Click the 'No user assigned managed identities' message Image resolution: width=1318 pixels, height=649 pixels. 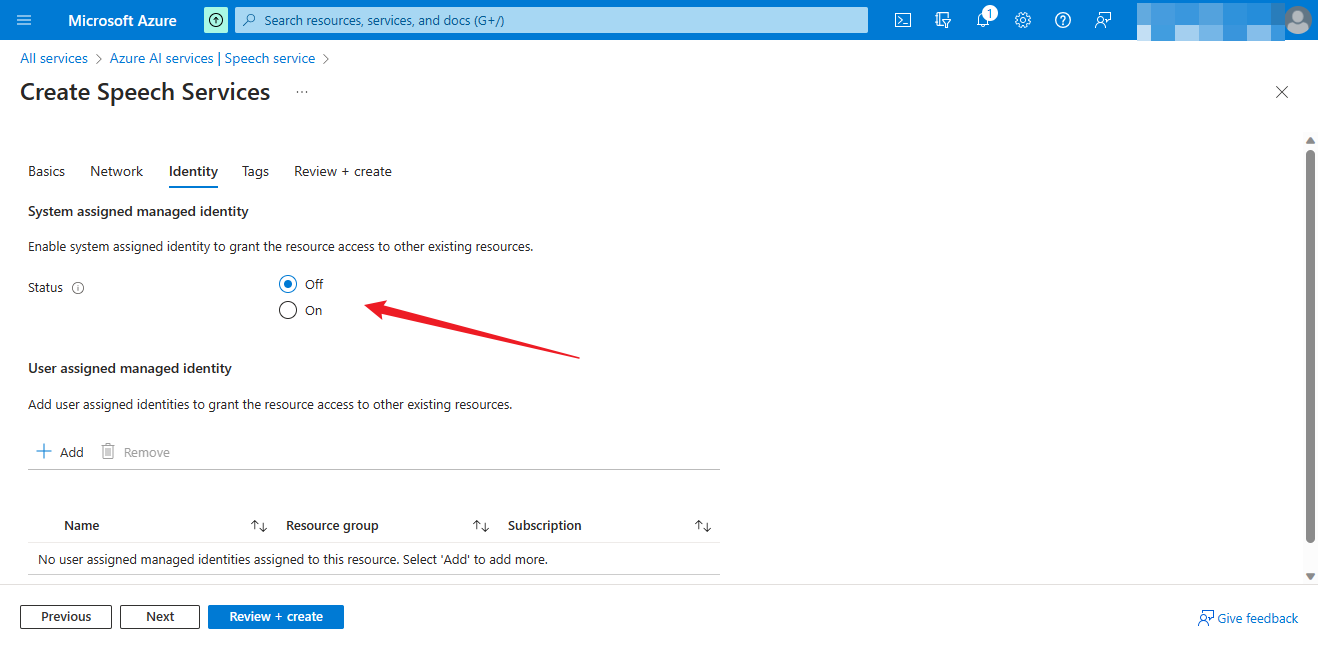[x=293, y=560]
